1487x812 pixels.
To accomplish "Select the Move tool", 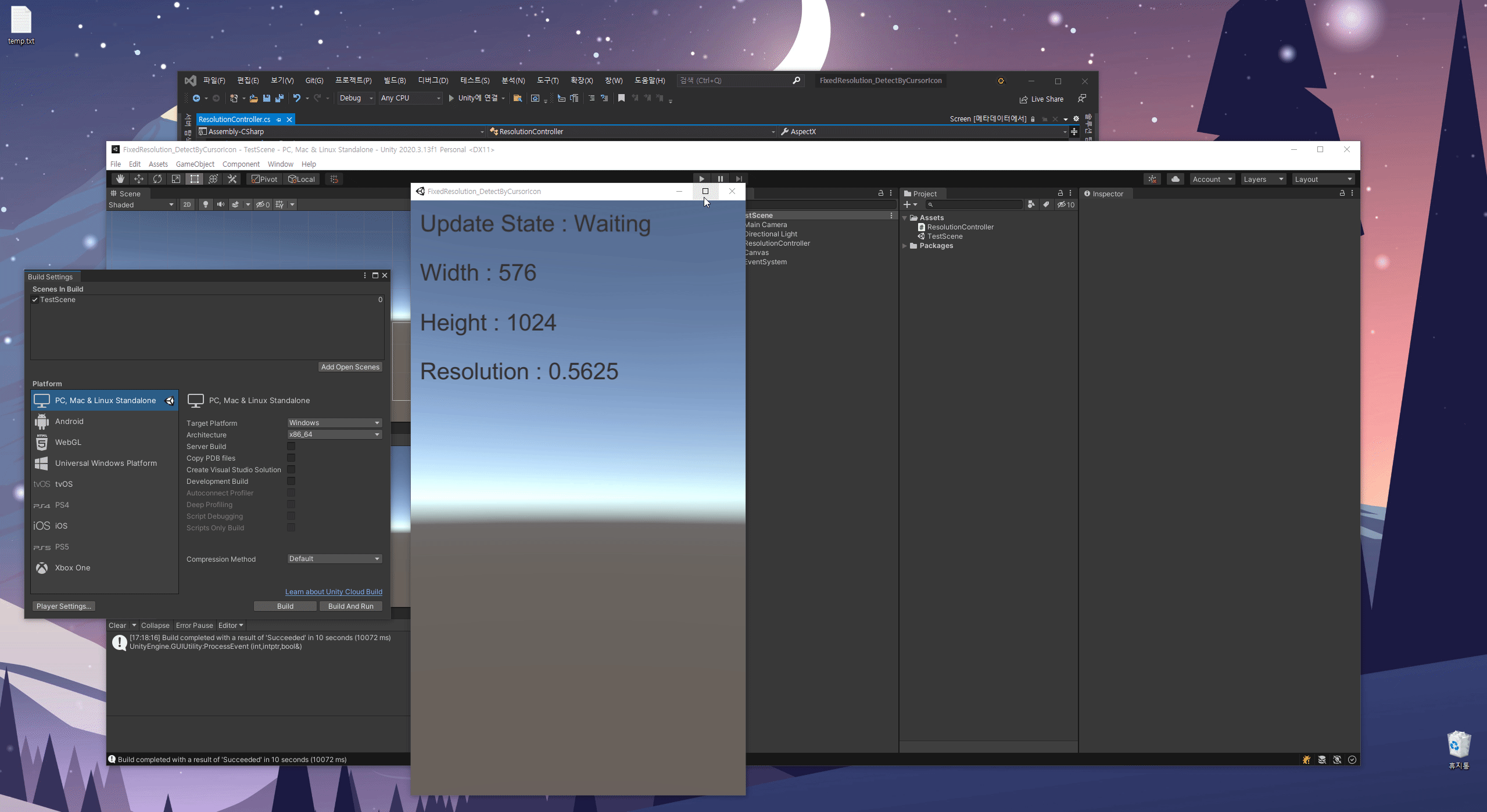I will point(139,179).
